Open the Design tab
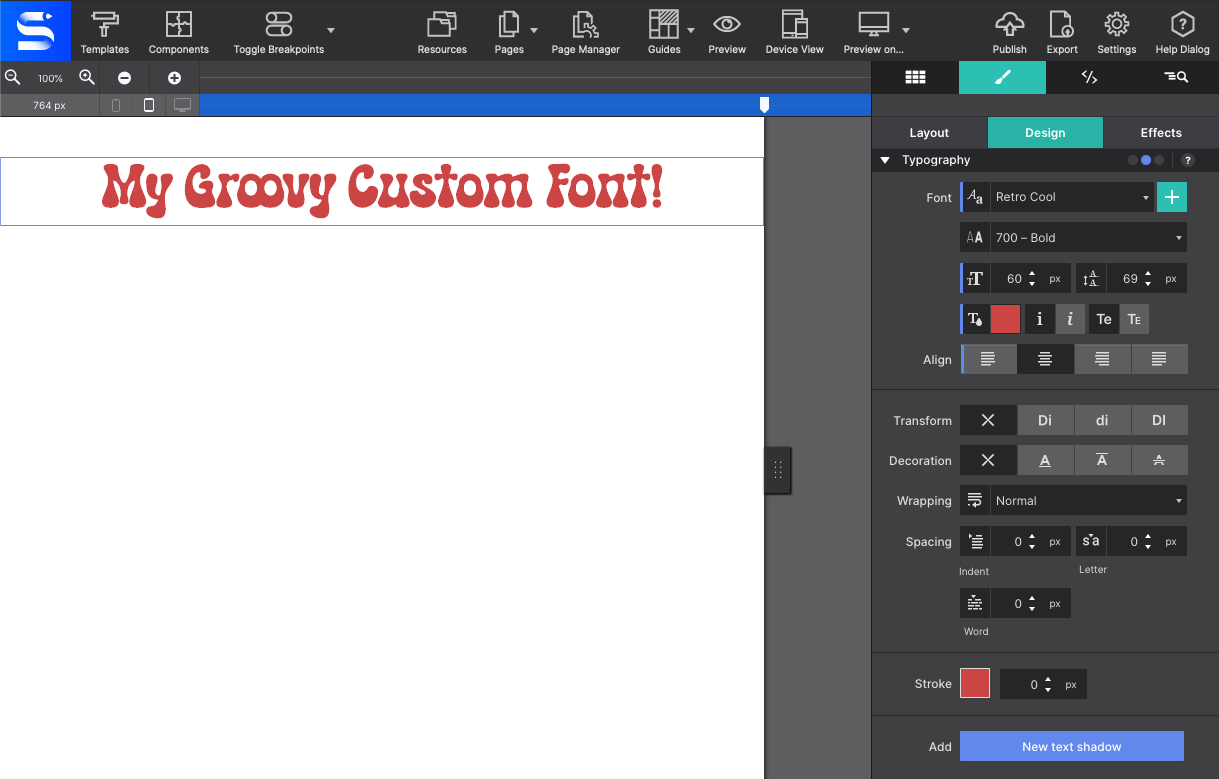 click(1045, 132)
